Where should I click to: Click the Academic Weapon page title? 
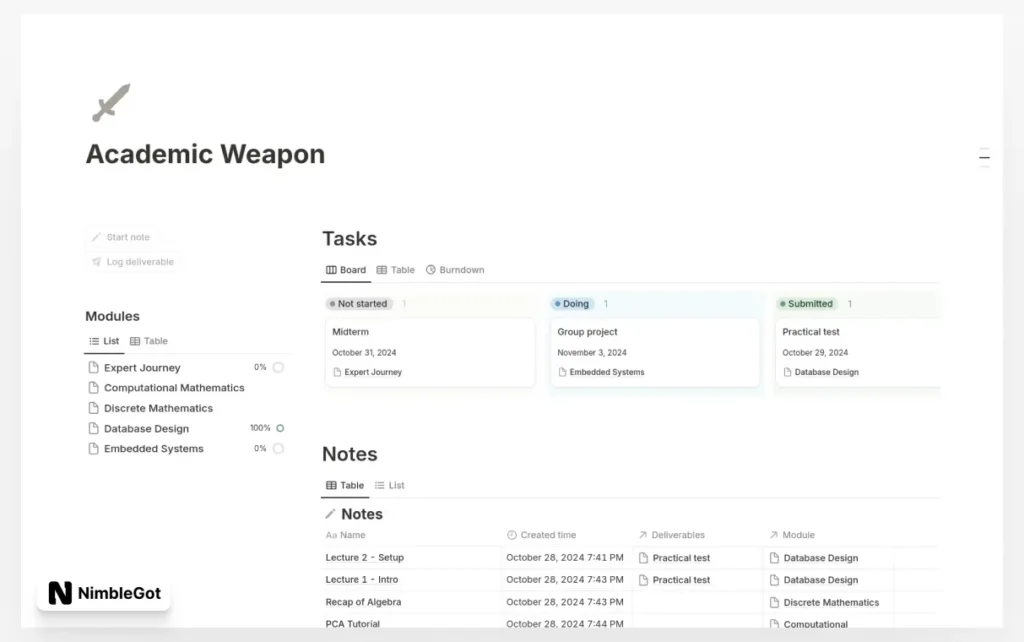(x=205, y=154)
